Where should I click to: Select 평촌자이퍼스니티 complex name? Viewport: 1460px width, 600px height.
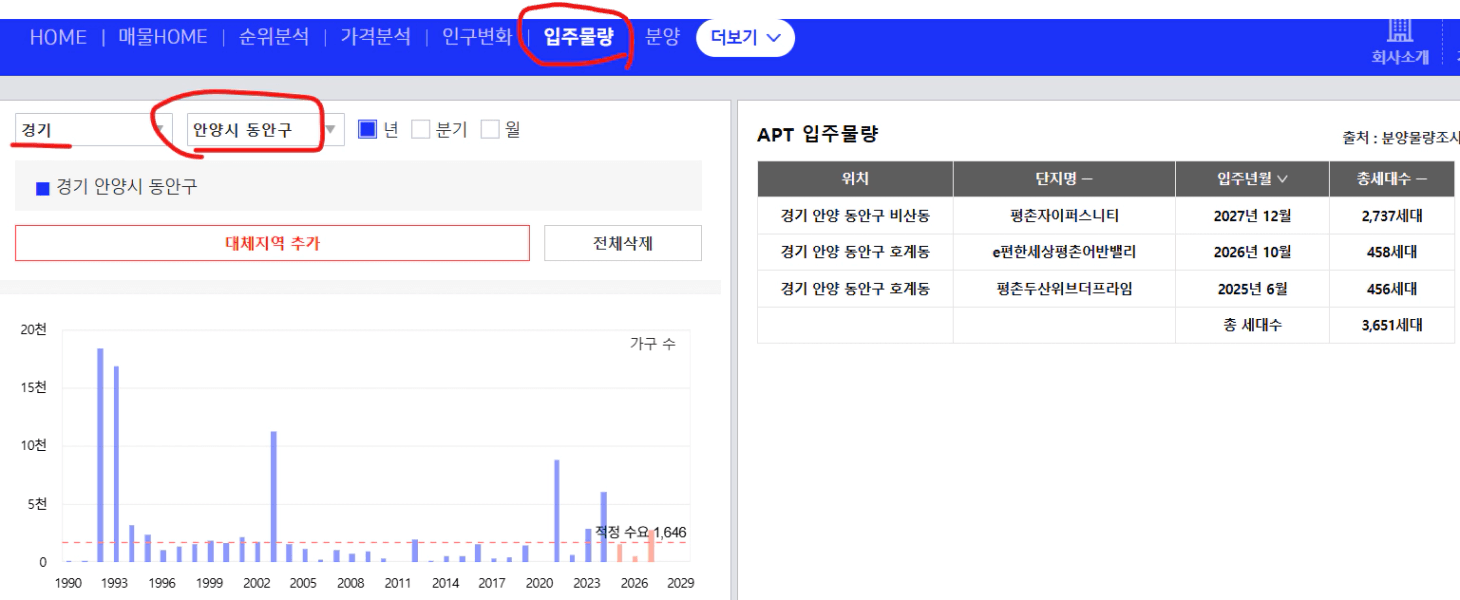[1064, 215]
